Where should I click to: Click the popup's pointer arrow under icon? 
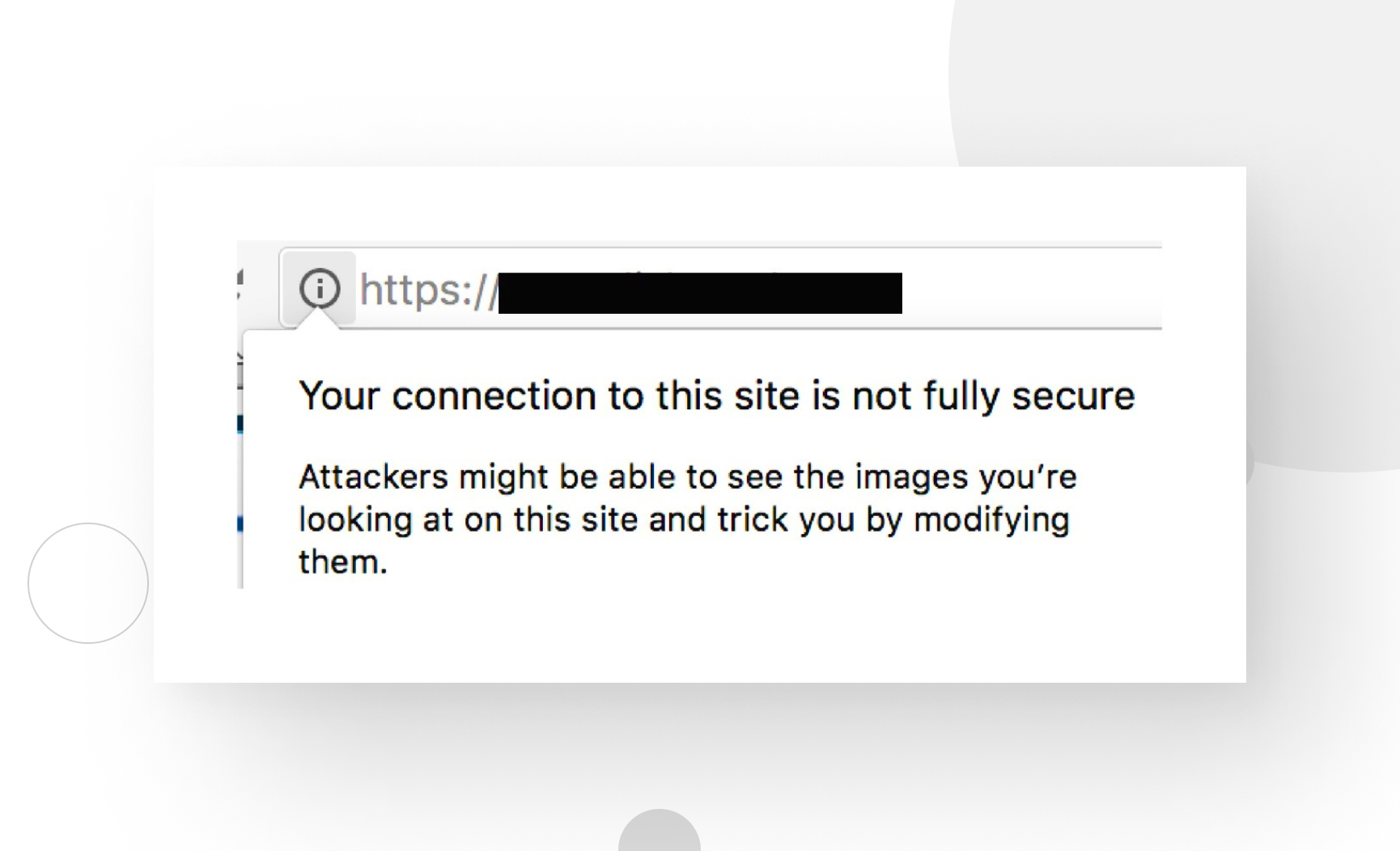[319, 320]
